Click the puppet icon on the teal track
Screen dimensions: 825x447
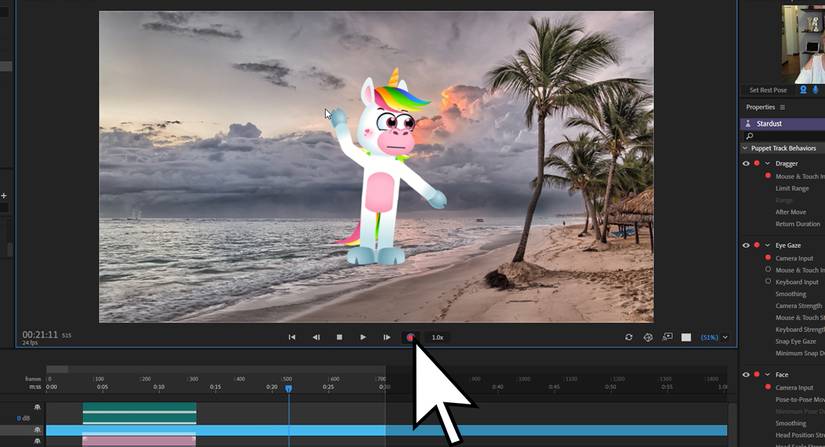[x=37, y=408]
